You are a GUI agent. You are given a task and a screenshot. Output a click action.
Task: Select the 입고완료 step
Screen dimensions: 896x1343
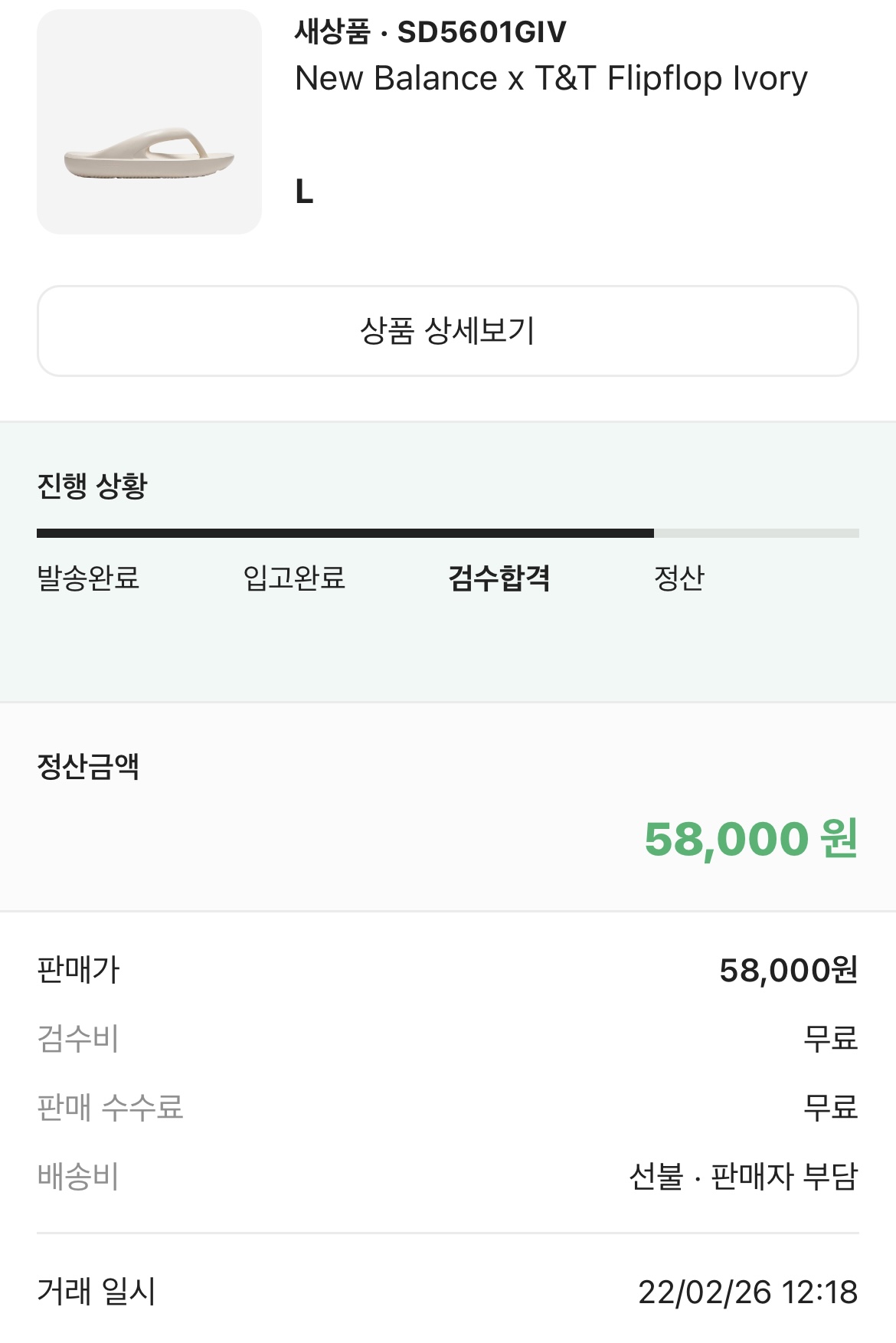294,578
